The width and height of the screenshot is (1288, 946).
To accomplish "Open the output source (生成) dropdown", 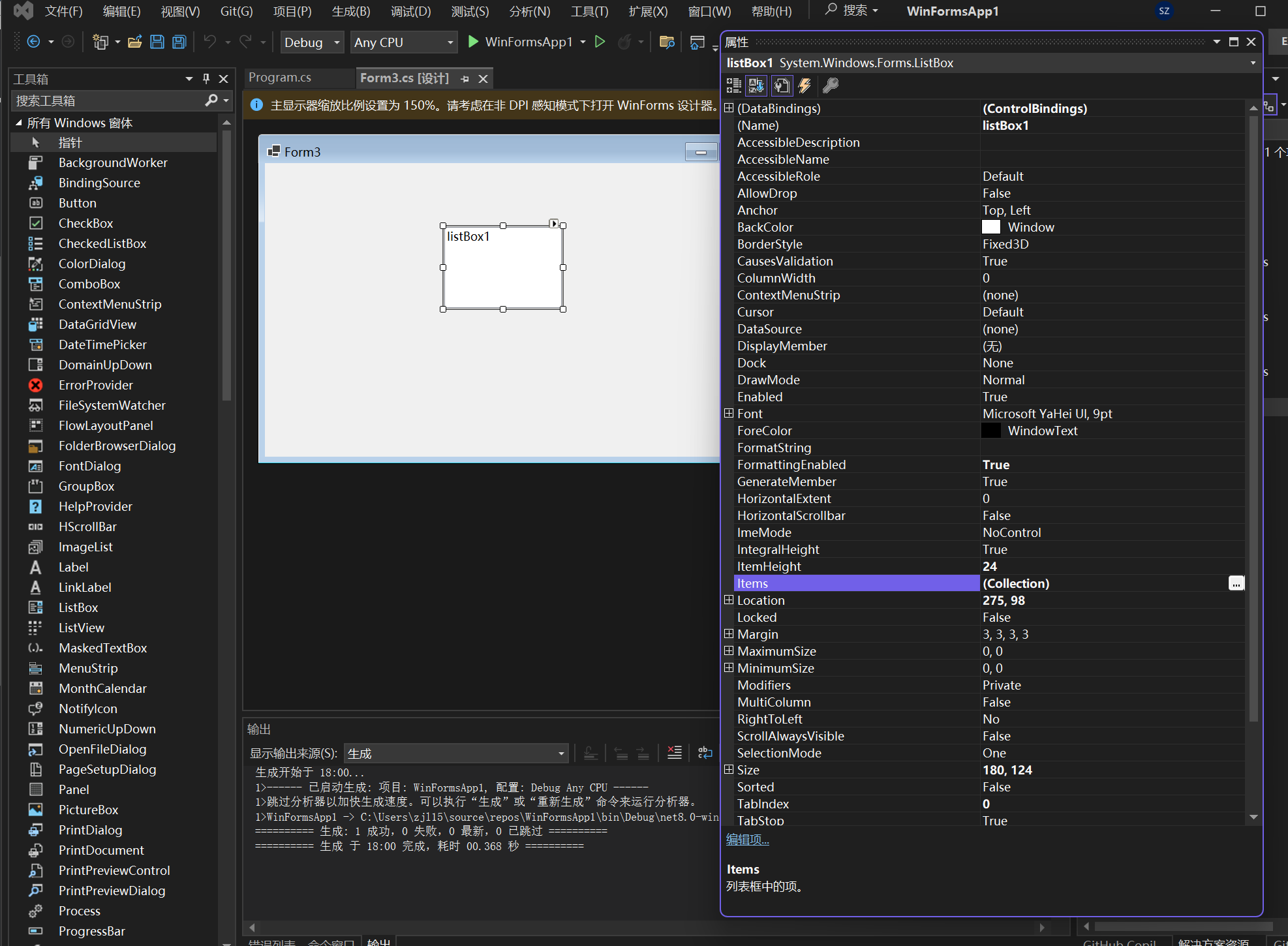I will click(x=455, y=754).
